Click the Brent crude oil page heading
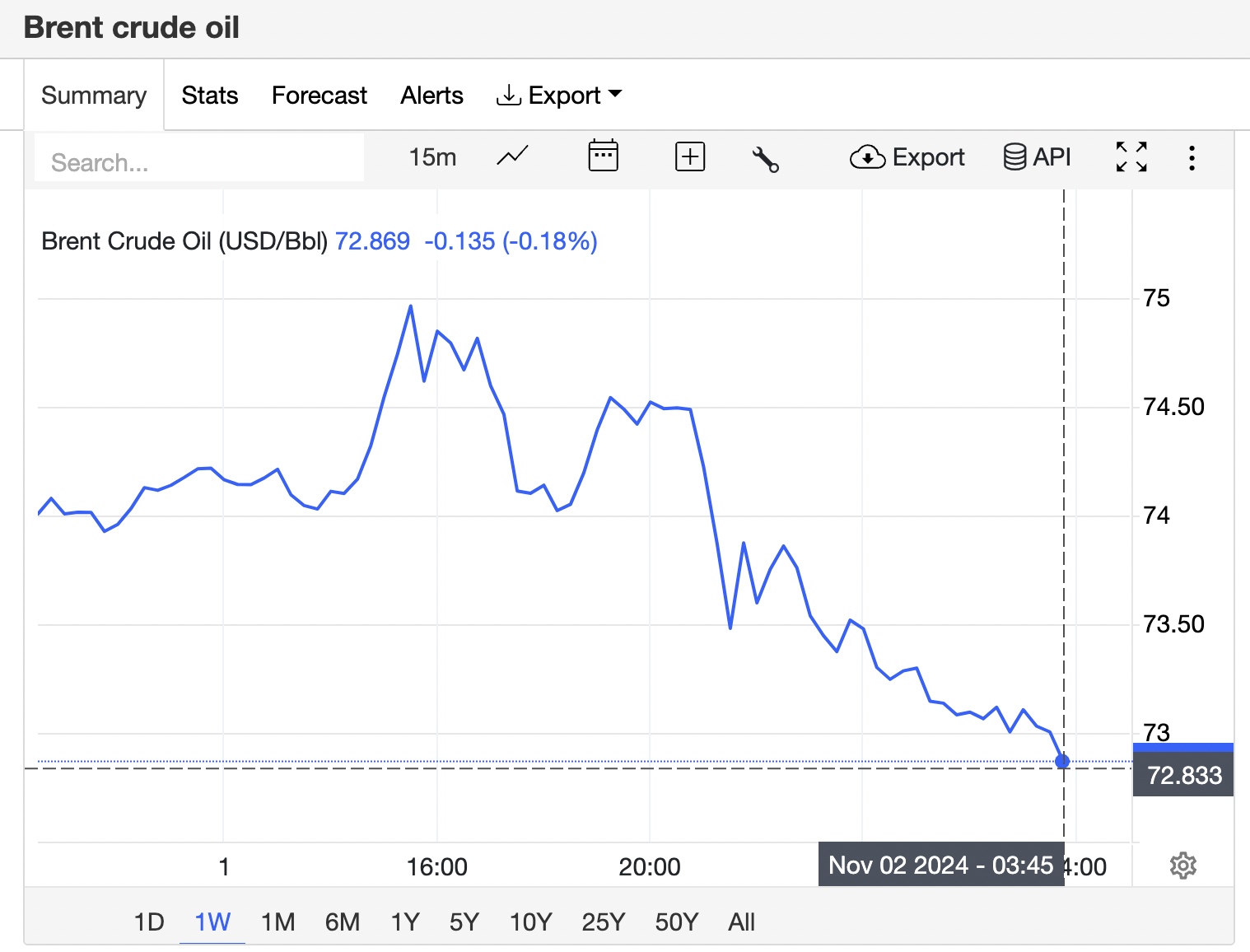 pyautogui.click(x=132, y=27)
